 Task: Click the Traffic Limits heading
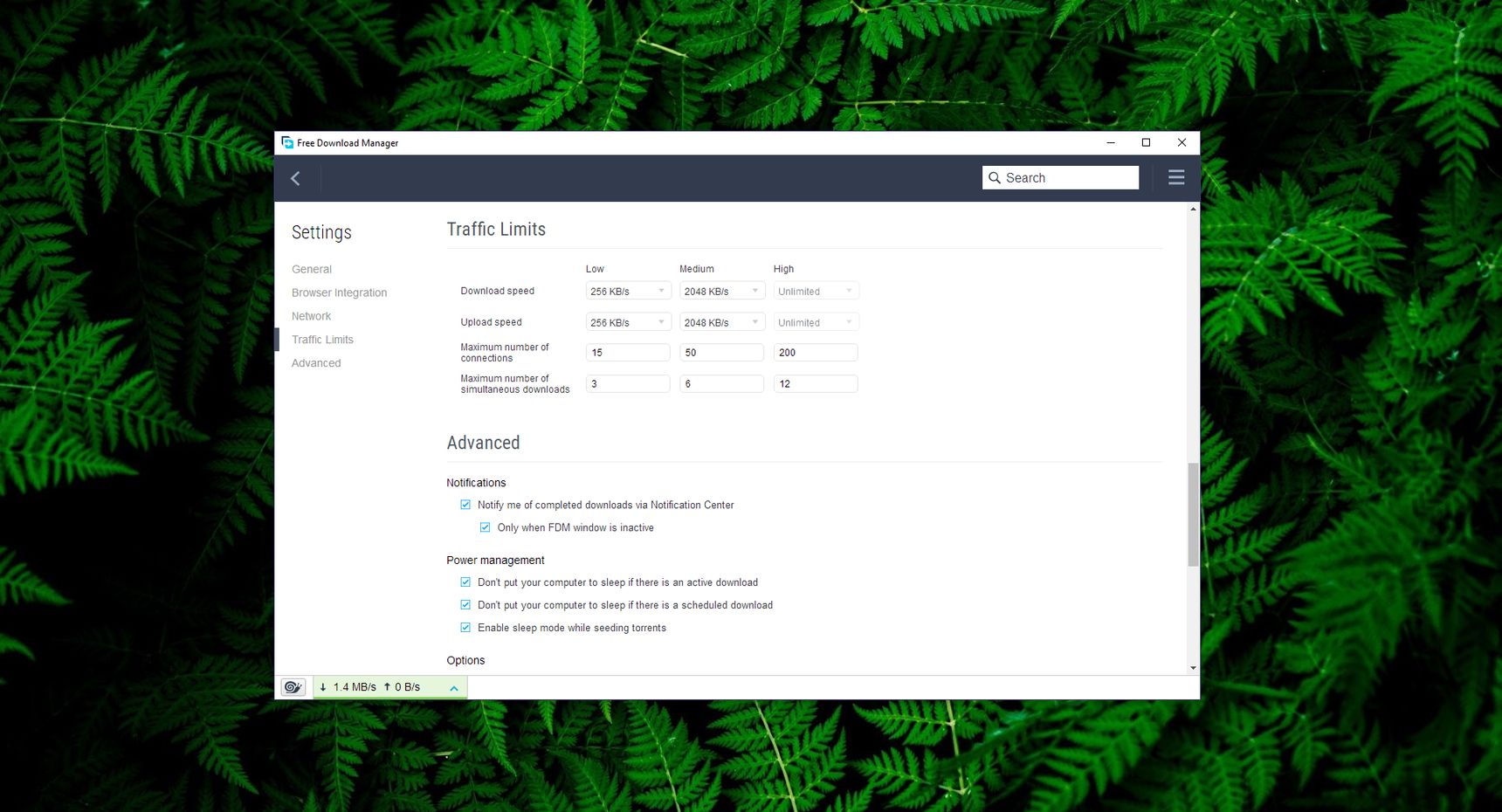point(496,229)
